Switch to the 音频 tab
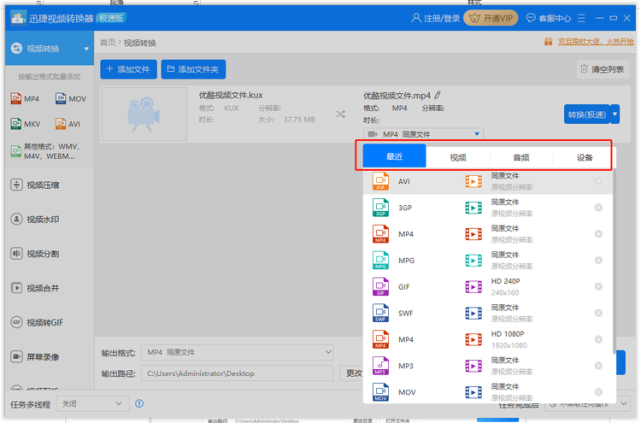The height and width of the screenshot is (423, 641). coord(521,157)
